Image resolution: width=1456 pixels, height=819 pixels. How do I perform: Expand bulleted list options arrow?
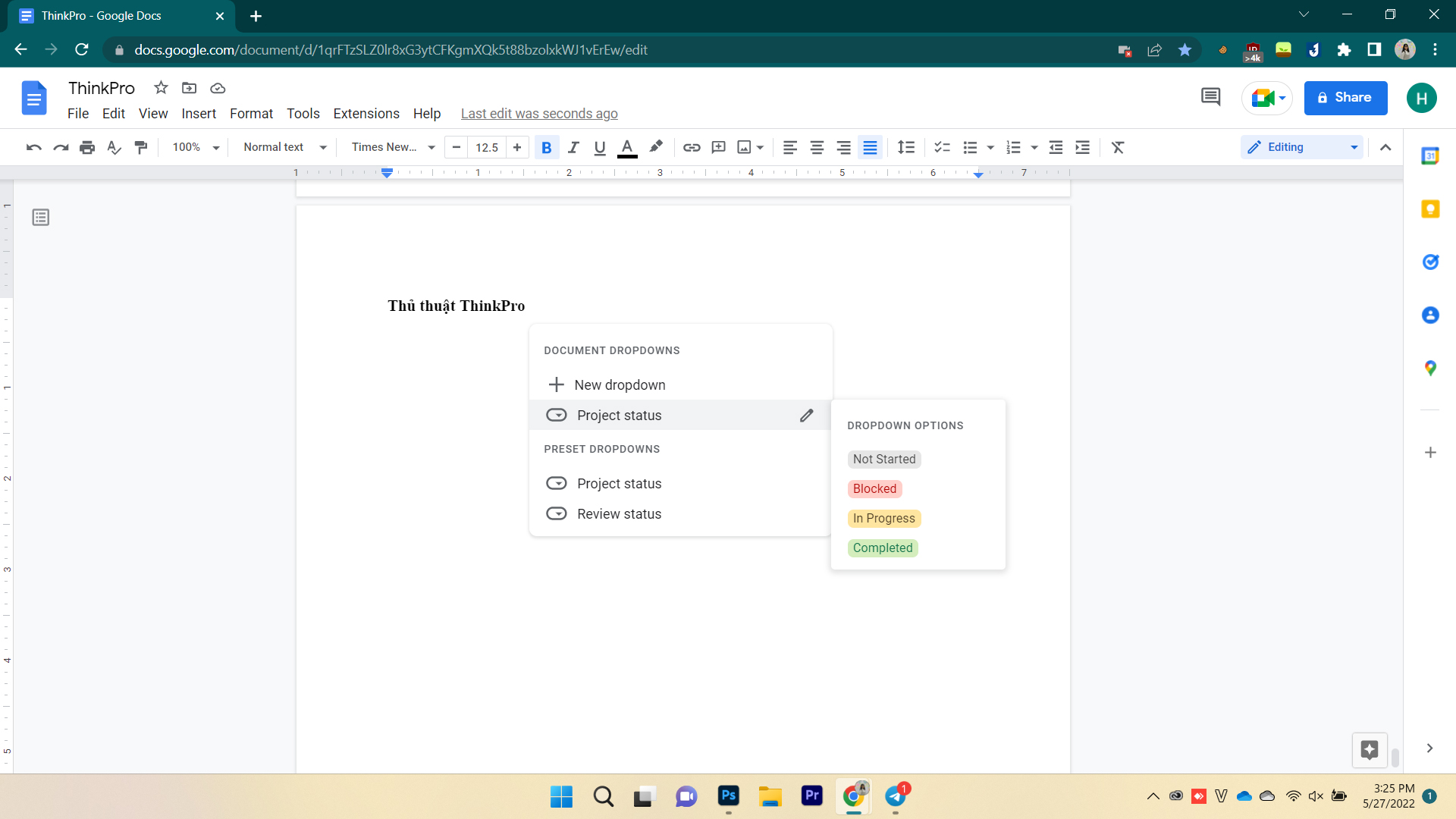[x=990, y=147]
